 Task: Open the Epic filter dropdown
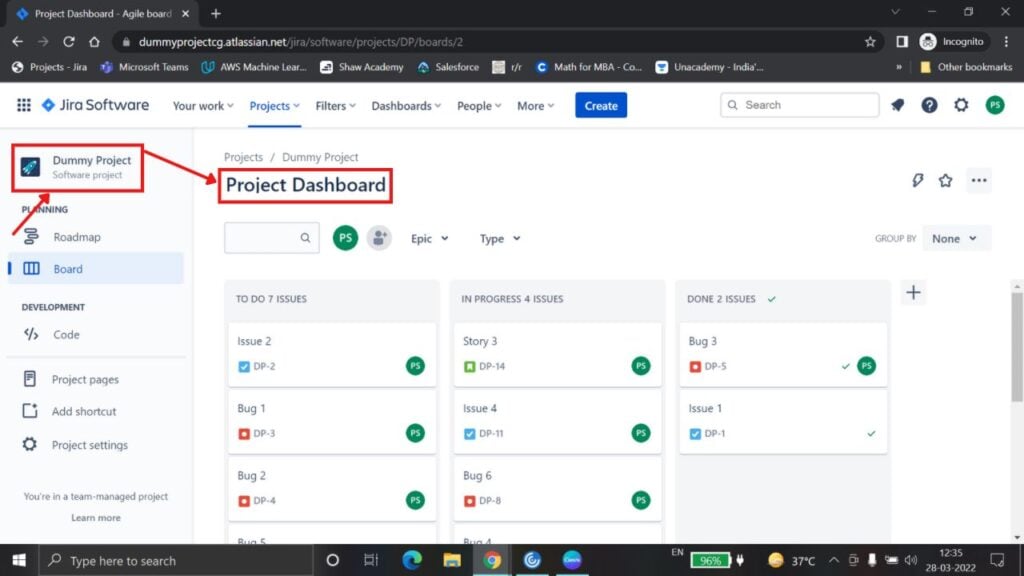[x=429, y=238]
